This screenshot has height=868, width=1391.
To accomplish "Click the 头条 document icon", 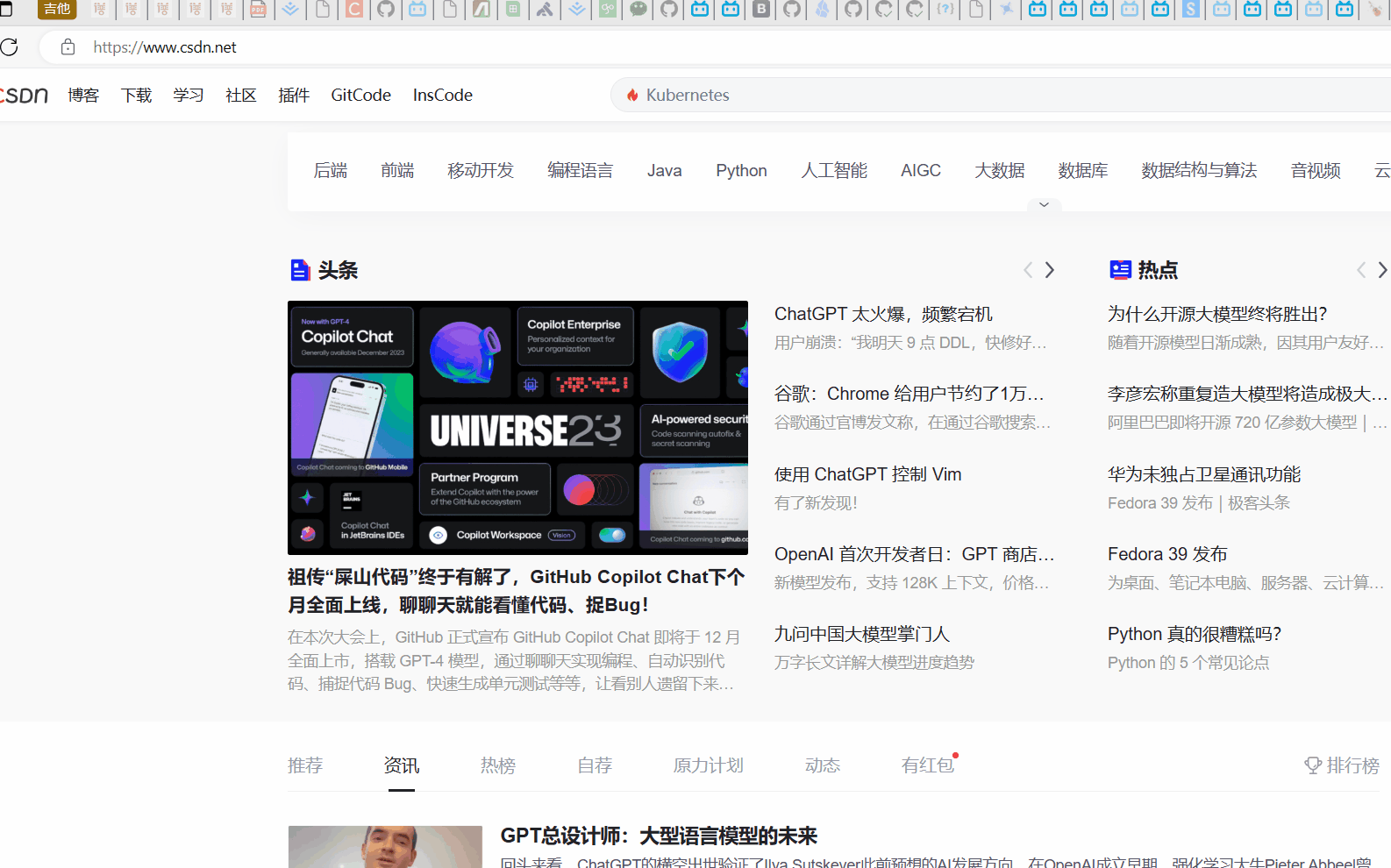I will (300, 270).
